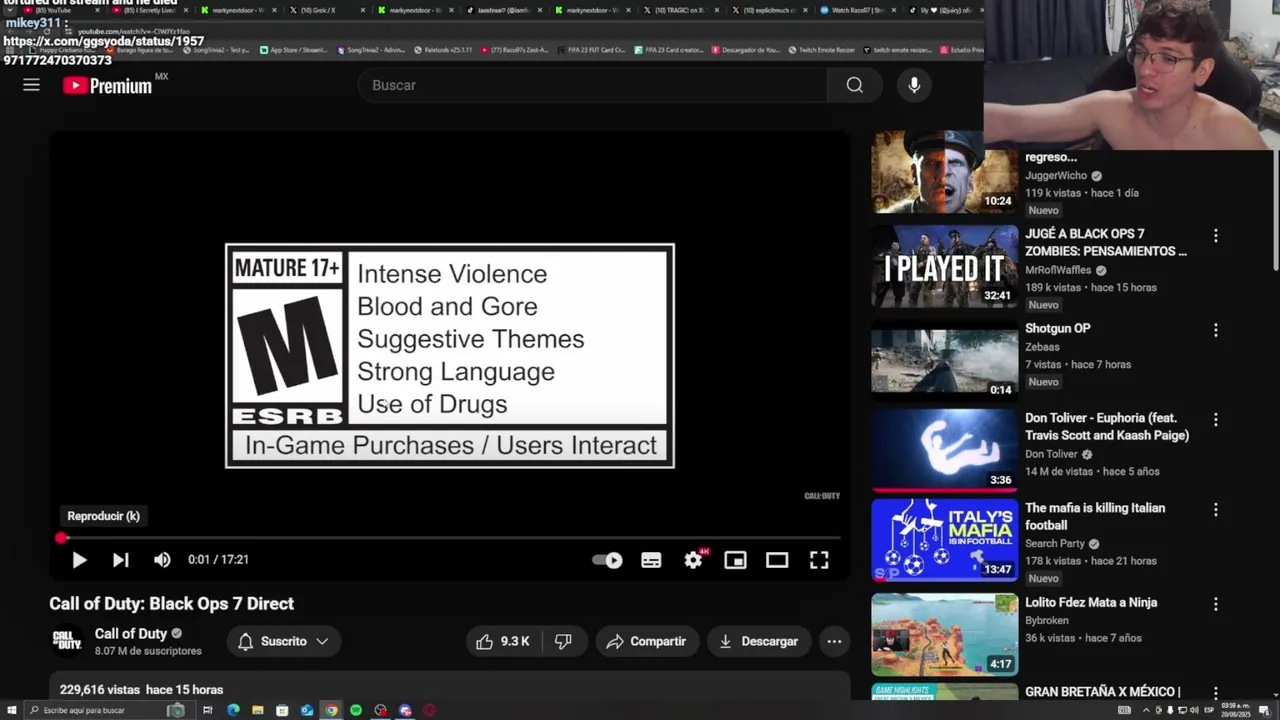This screenshot has height=720, width=1280.
Task: Click the Compartir share button
Action: [646, 641]
